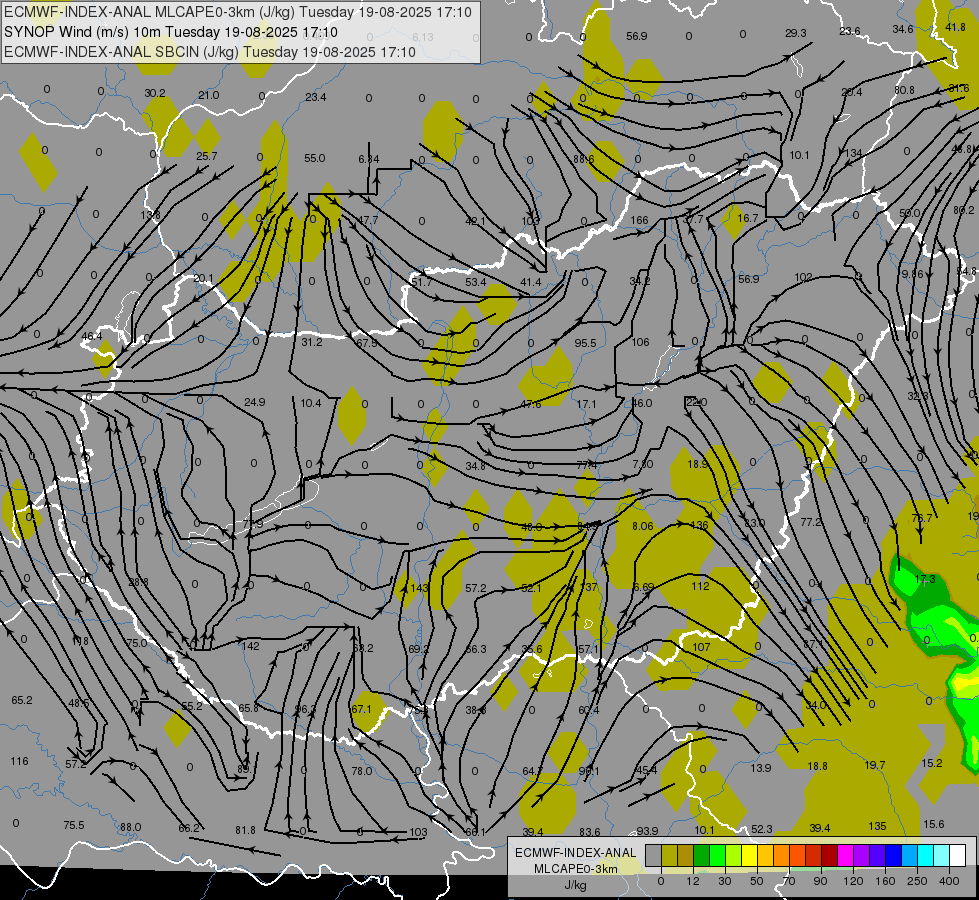
Task: Pick the sky blue swatch right of pure blue
Action: coord(909,855)
